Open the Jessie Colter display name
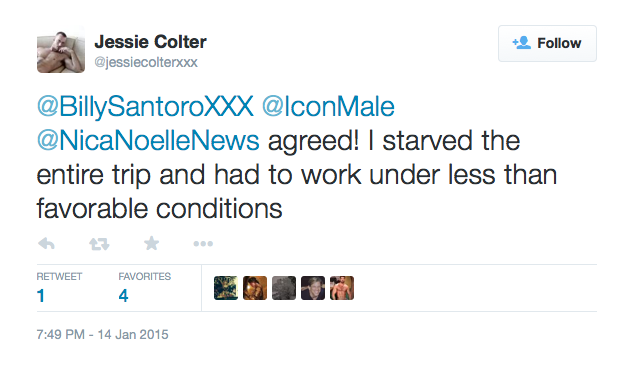 point(150,42)
